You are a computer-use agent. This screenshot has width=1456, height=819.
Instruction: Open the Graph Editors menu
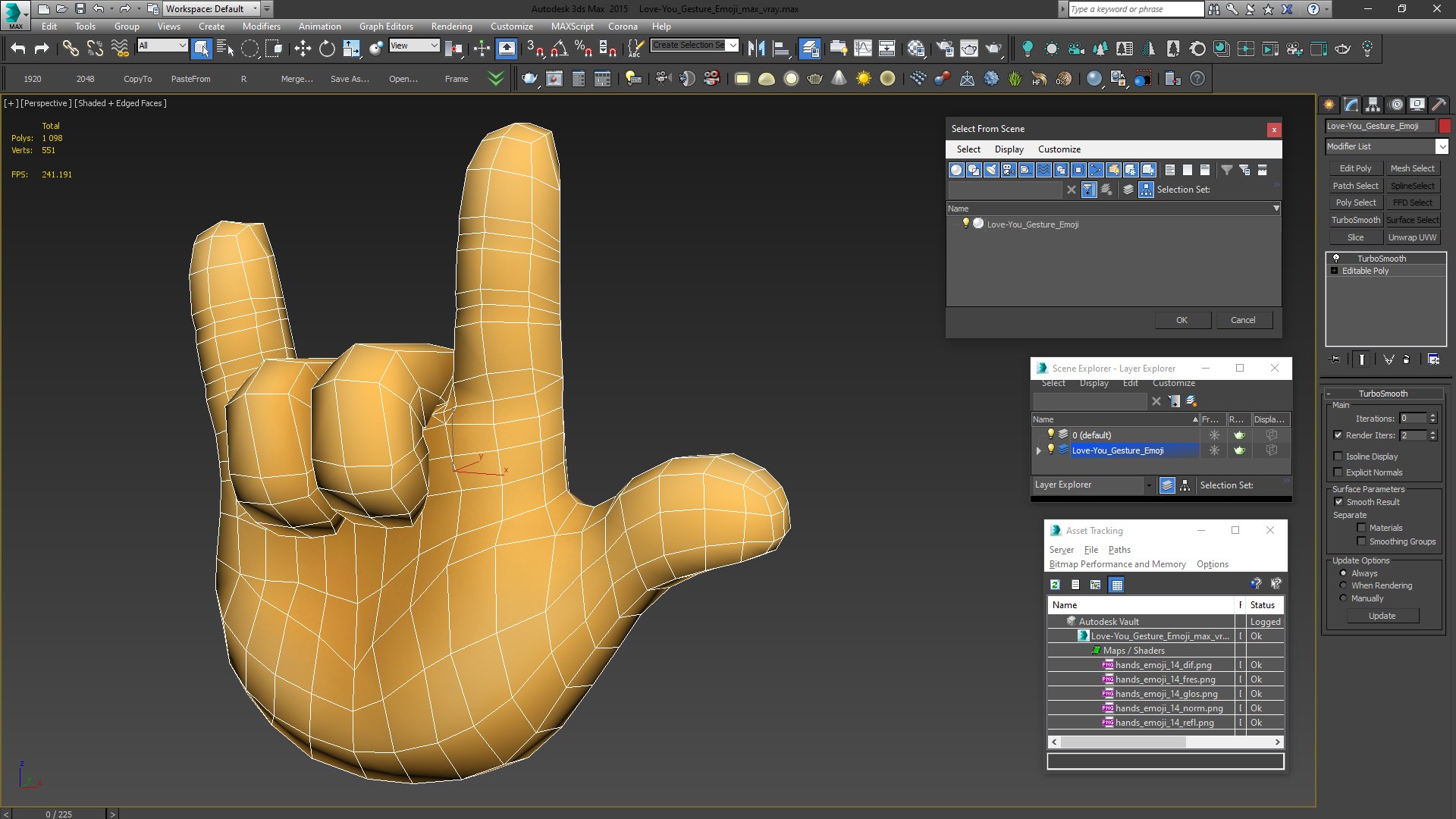pos(386,26)
